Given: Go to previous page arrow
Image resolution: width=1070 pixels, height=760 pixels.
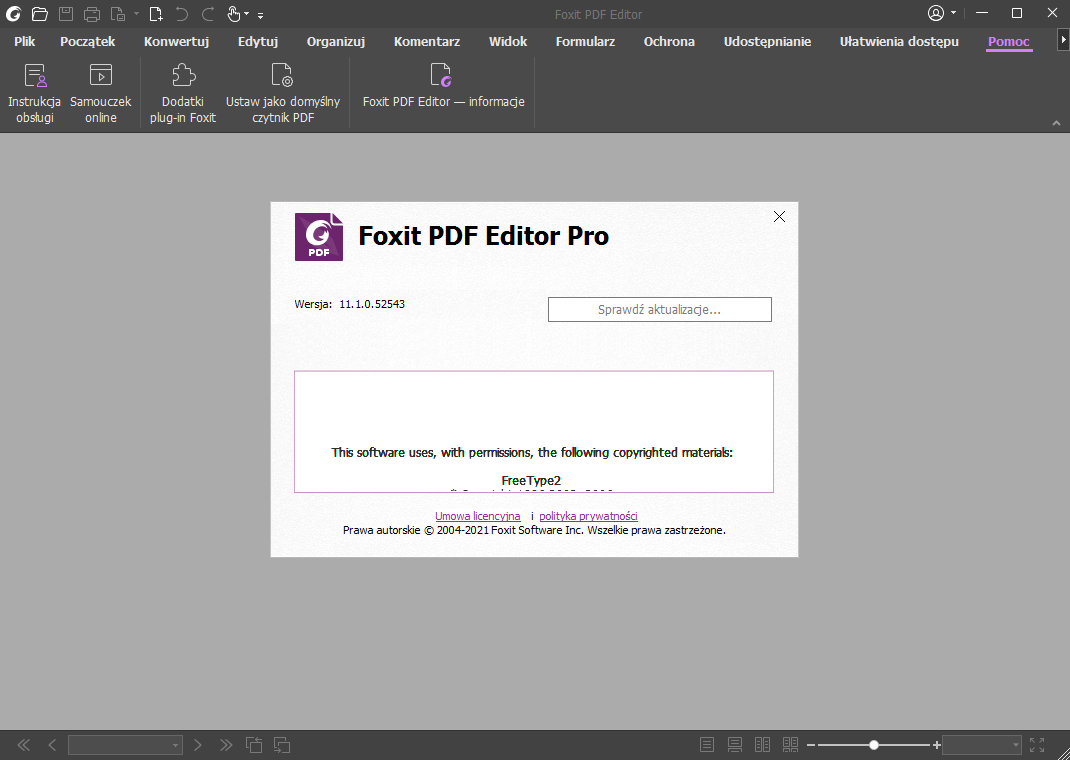Looking at the screenshot, I should click(x=52, y=745).
